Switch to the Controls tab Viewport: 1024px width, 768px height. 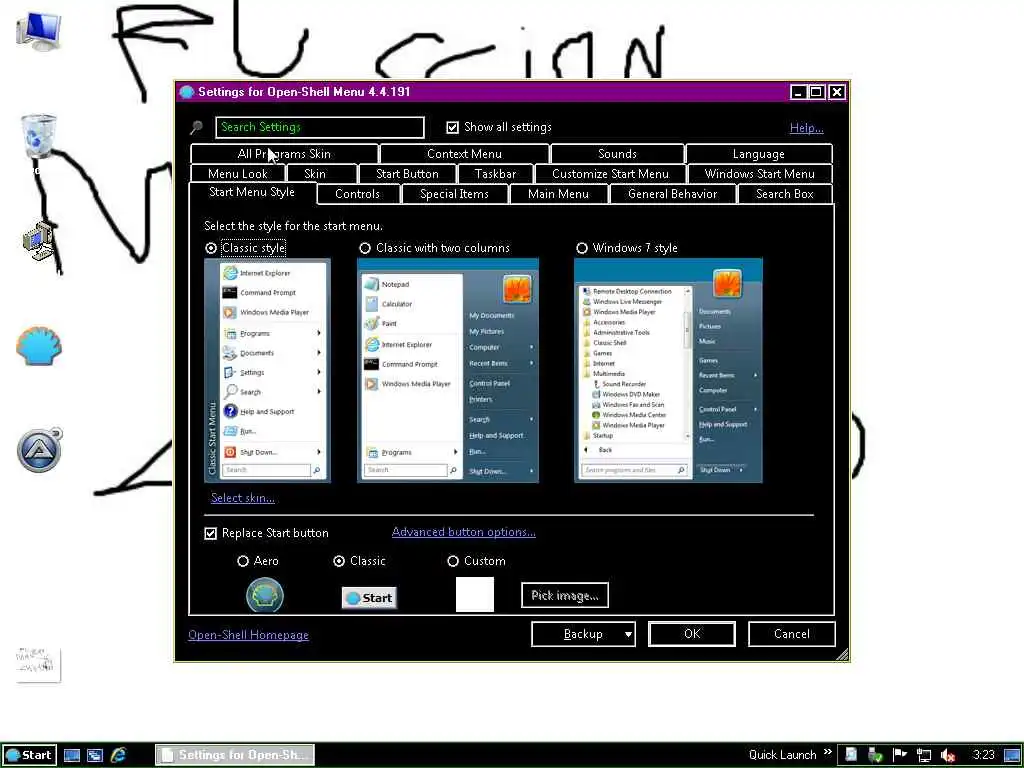(x=357, y=194)
